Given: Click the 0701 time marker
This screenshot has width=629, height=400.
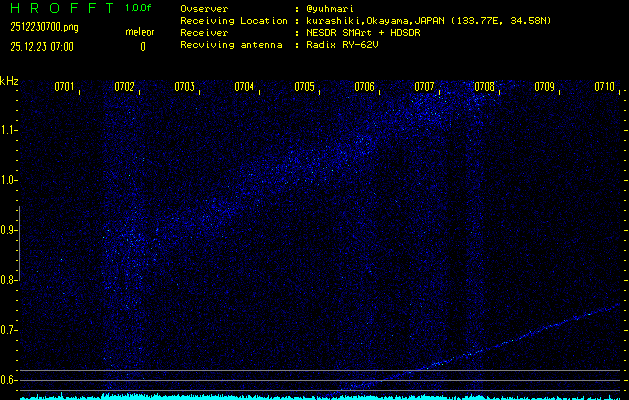Looking at the screenshot, I should 64,87.
